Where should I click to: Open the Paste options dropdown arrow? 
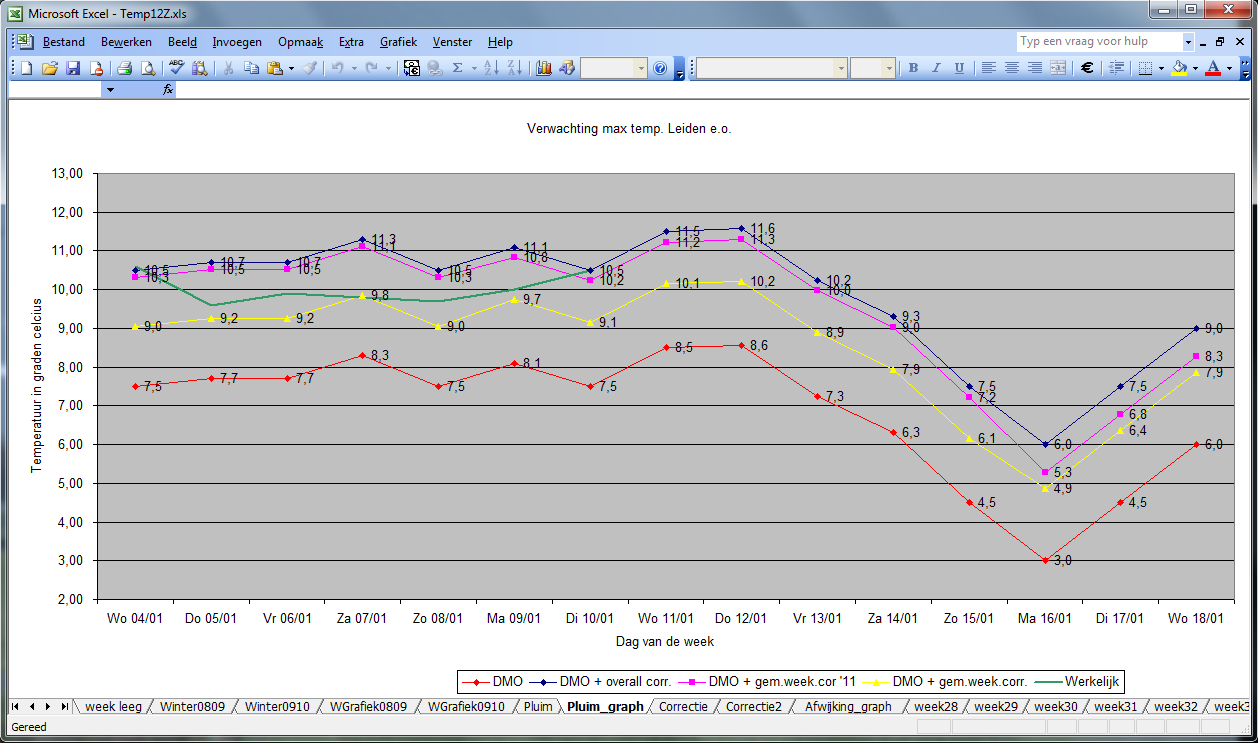point(291,68)
